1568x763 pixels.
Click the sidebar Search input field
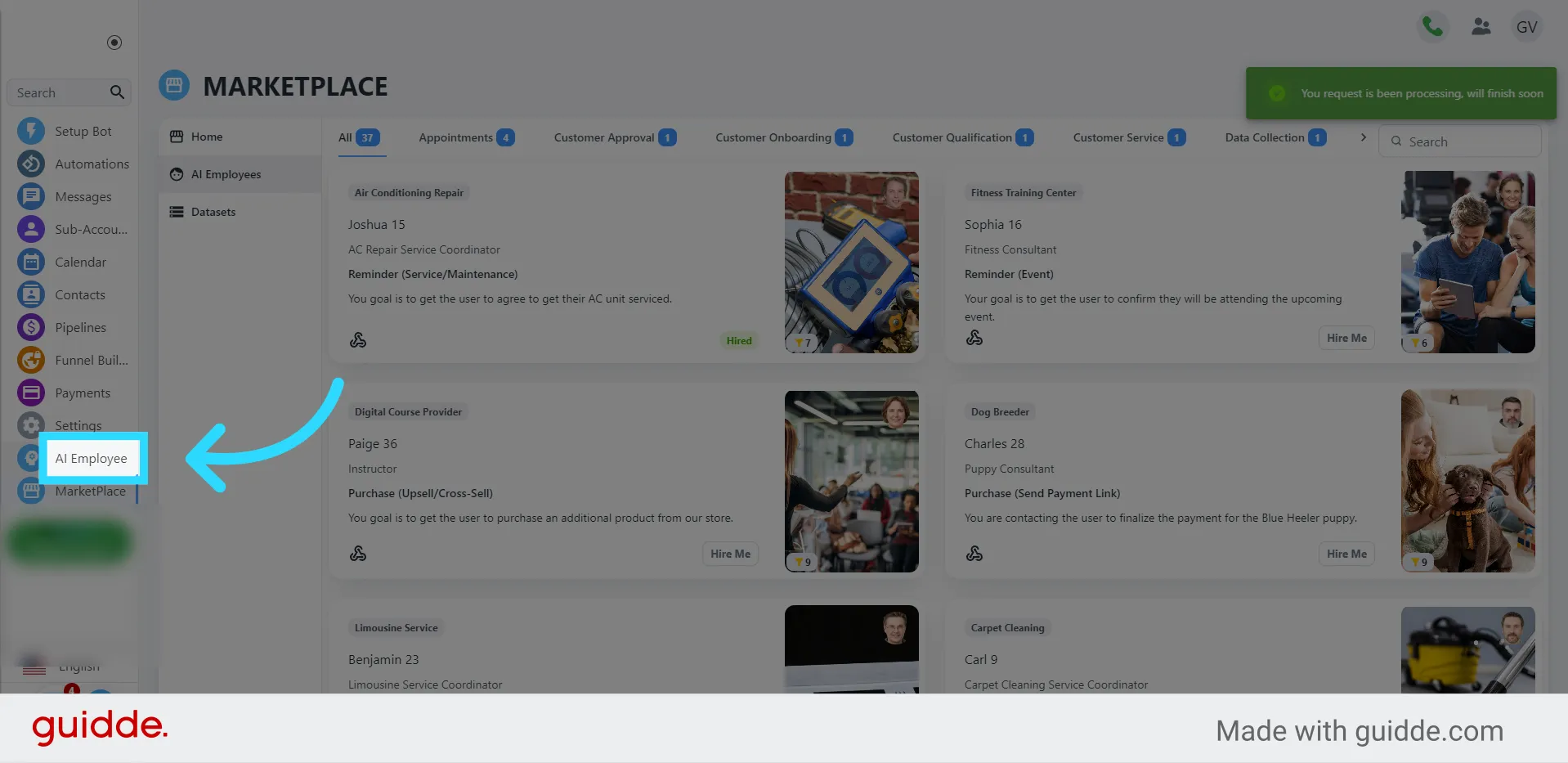(69, 92)
